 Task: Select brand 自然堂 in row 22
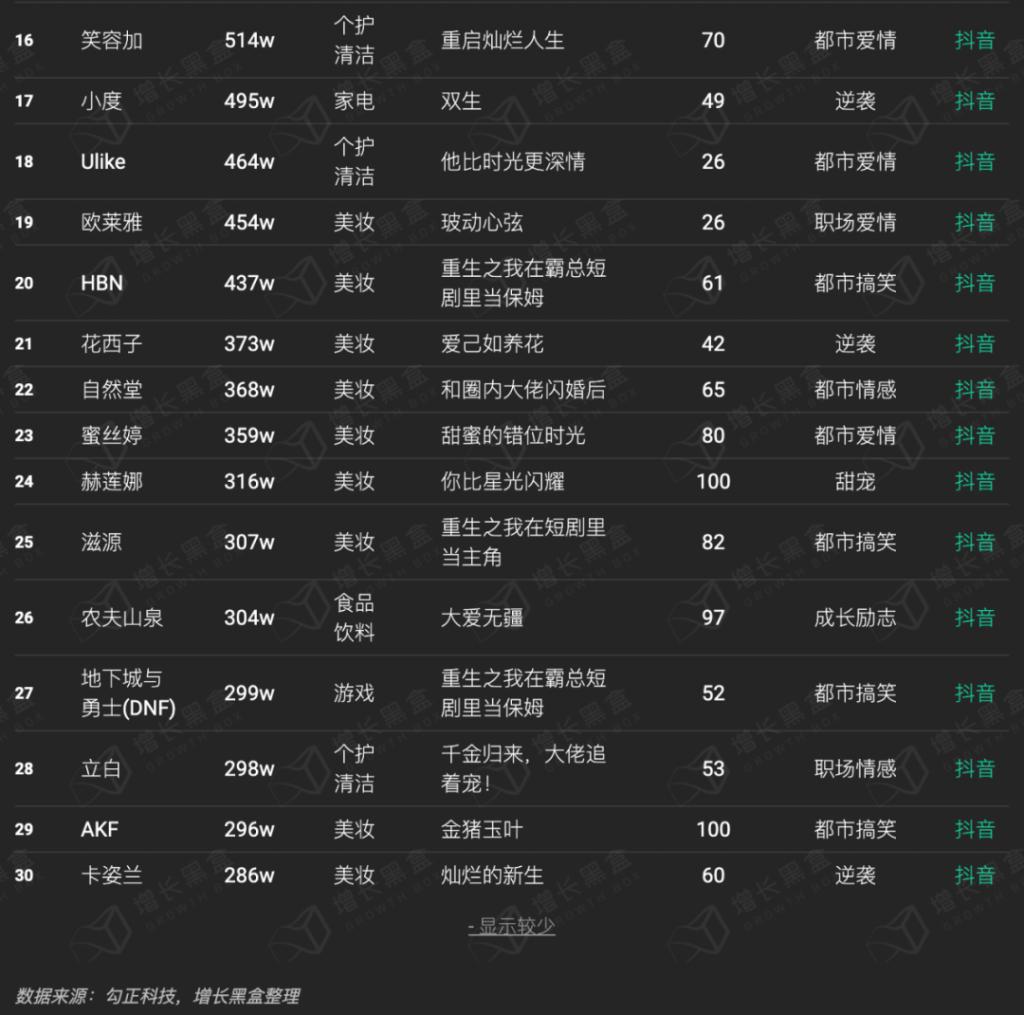(112, 389)
